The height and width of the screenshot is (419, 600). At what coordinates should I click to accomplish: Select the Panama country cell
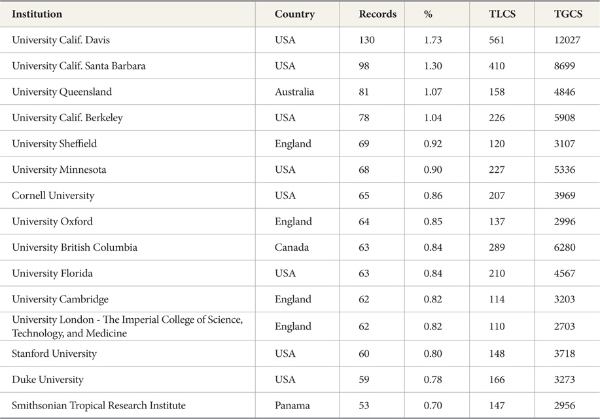pos(292,404)
